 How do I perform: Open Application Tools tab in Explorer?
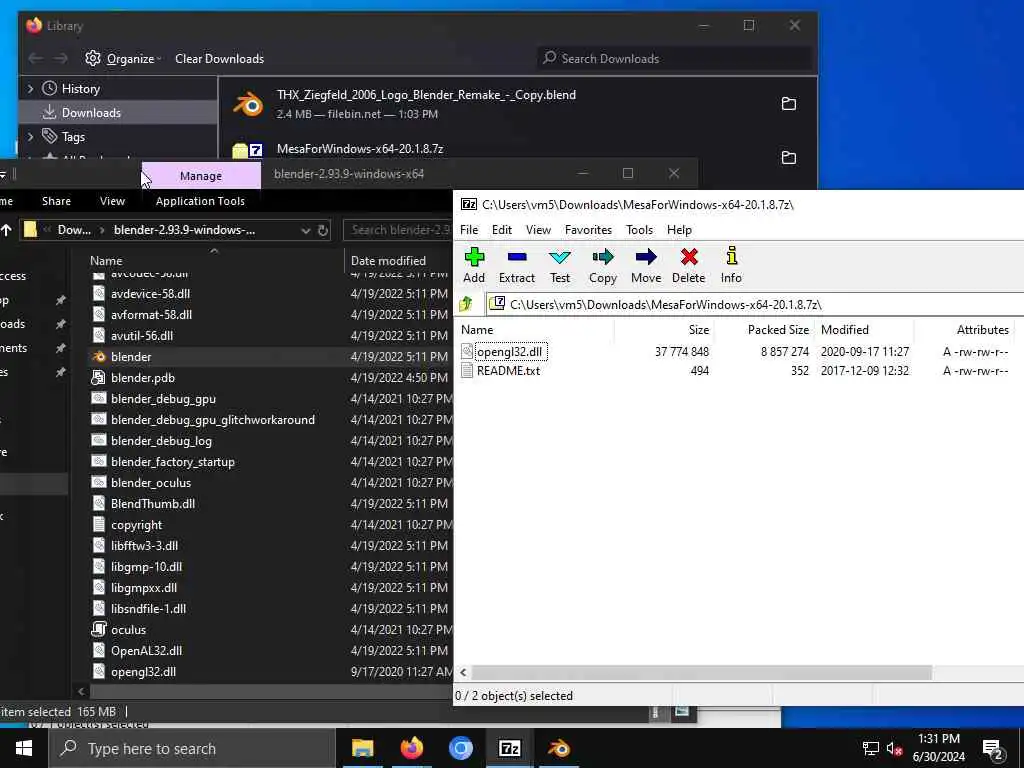(x=200, y=201)
